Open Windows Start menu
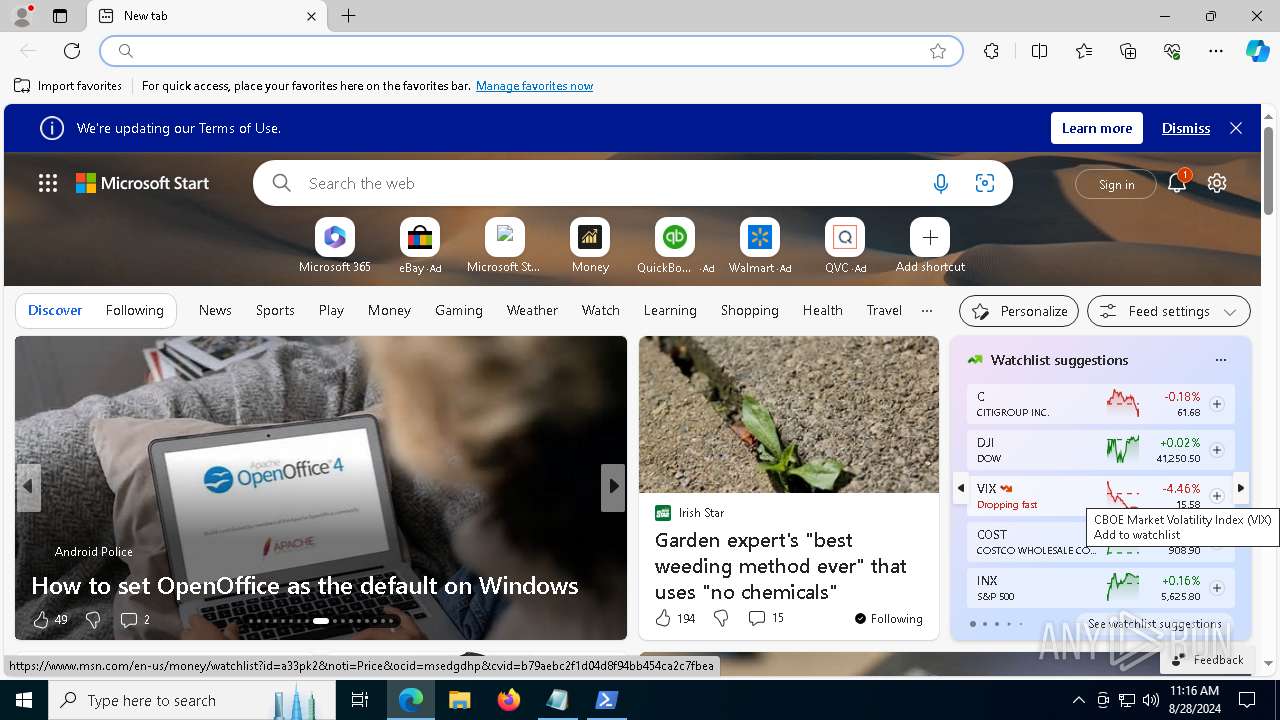 coord(24,700)
